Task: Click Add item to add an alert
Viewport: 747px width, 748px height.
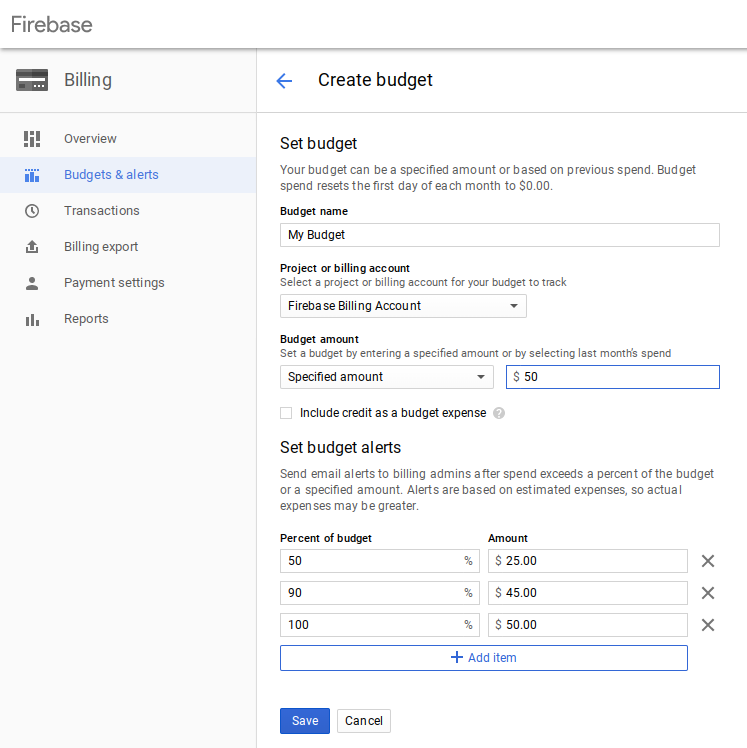Action: (x=484, y=658)
